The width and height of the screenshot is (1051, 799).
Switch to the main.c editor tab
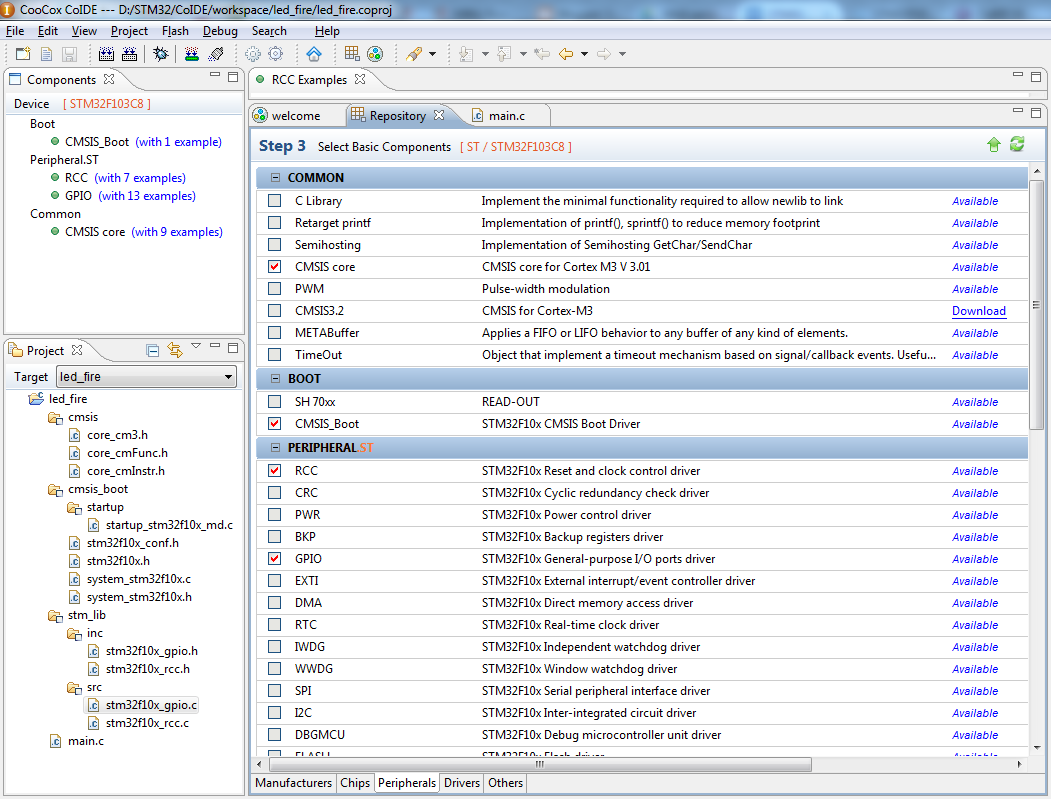click(x=506, y=116)
